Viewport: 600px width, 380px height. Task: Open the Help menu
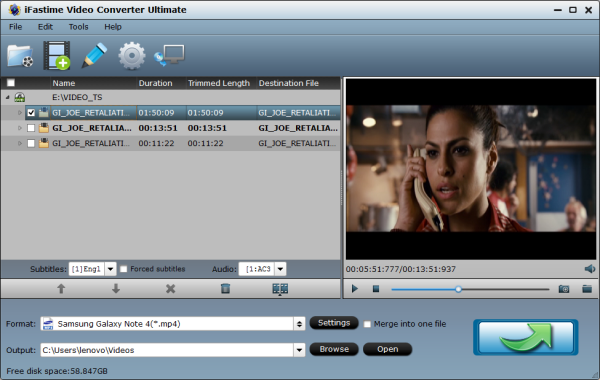point(113,27)
